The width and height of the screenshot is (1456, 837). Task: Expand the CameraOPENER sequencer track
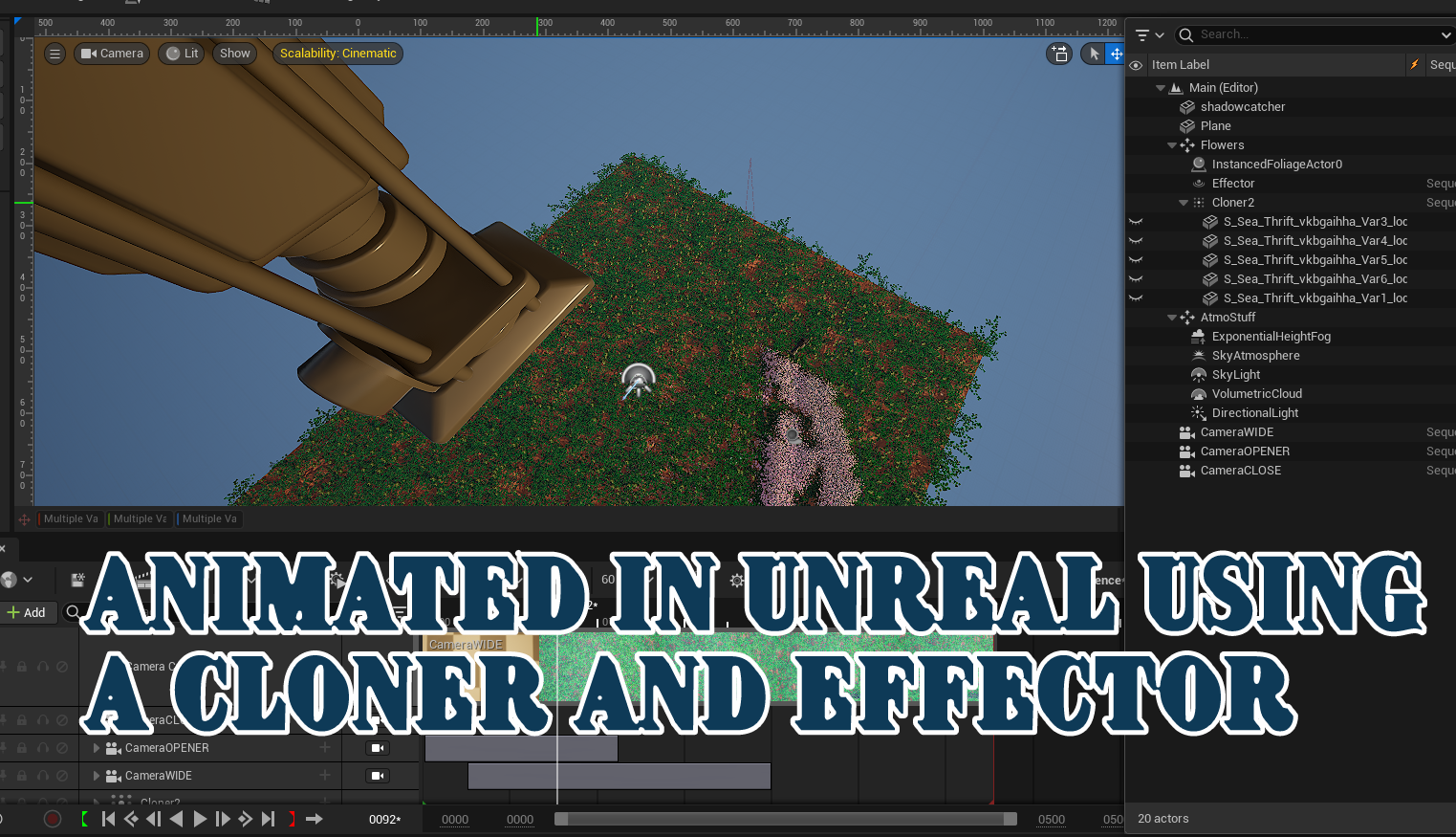[96, 748]
